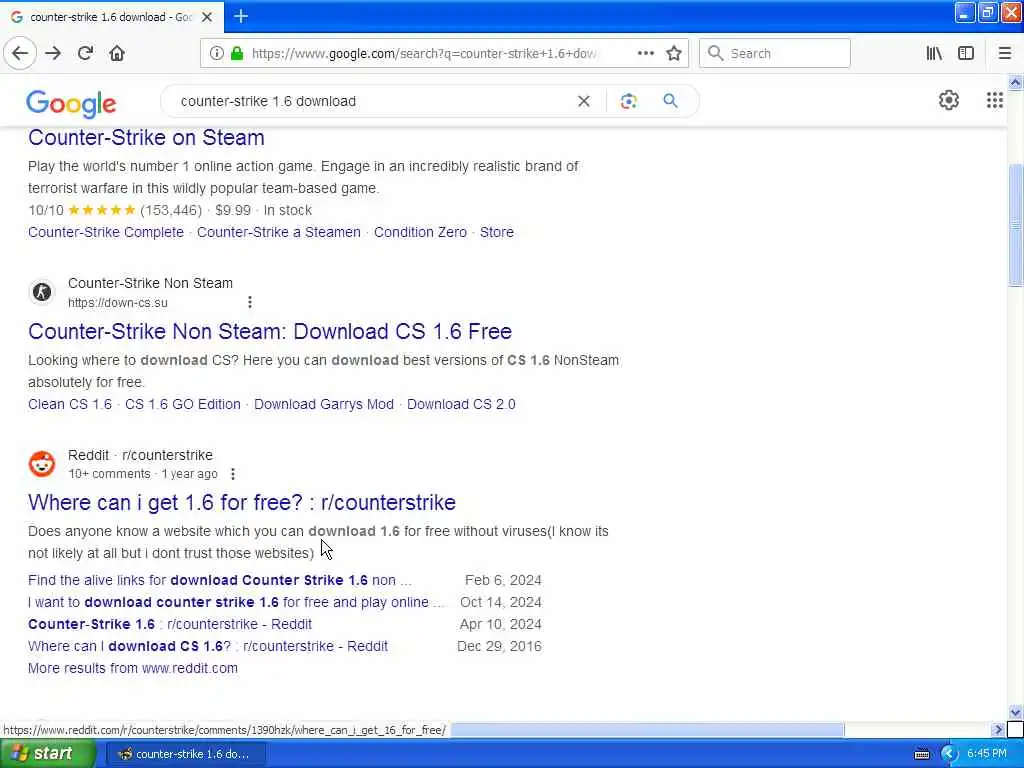The height and width of the screenshot is (768, 1024).
Task: Open the Windows Start menu
Action: point(47,754)
